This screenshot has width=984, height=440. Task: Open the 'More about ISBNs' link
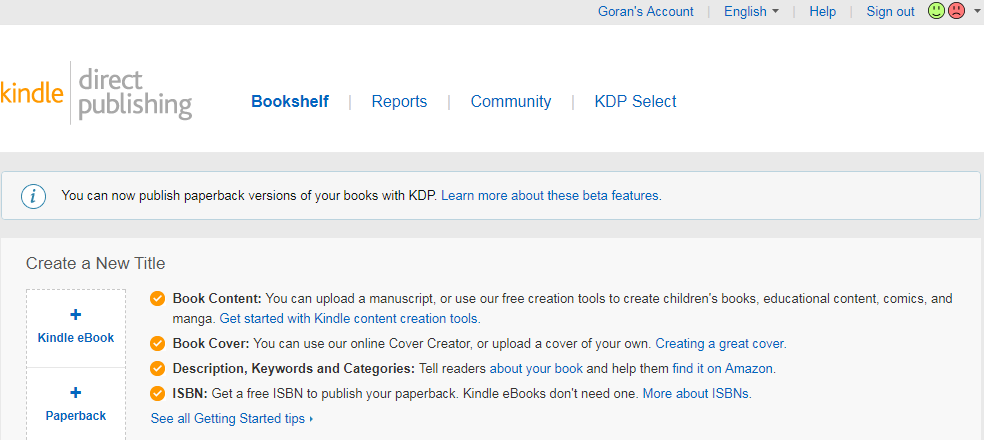(x=697, y=394)
